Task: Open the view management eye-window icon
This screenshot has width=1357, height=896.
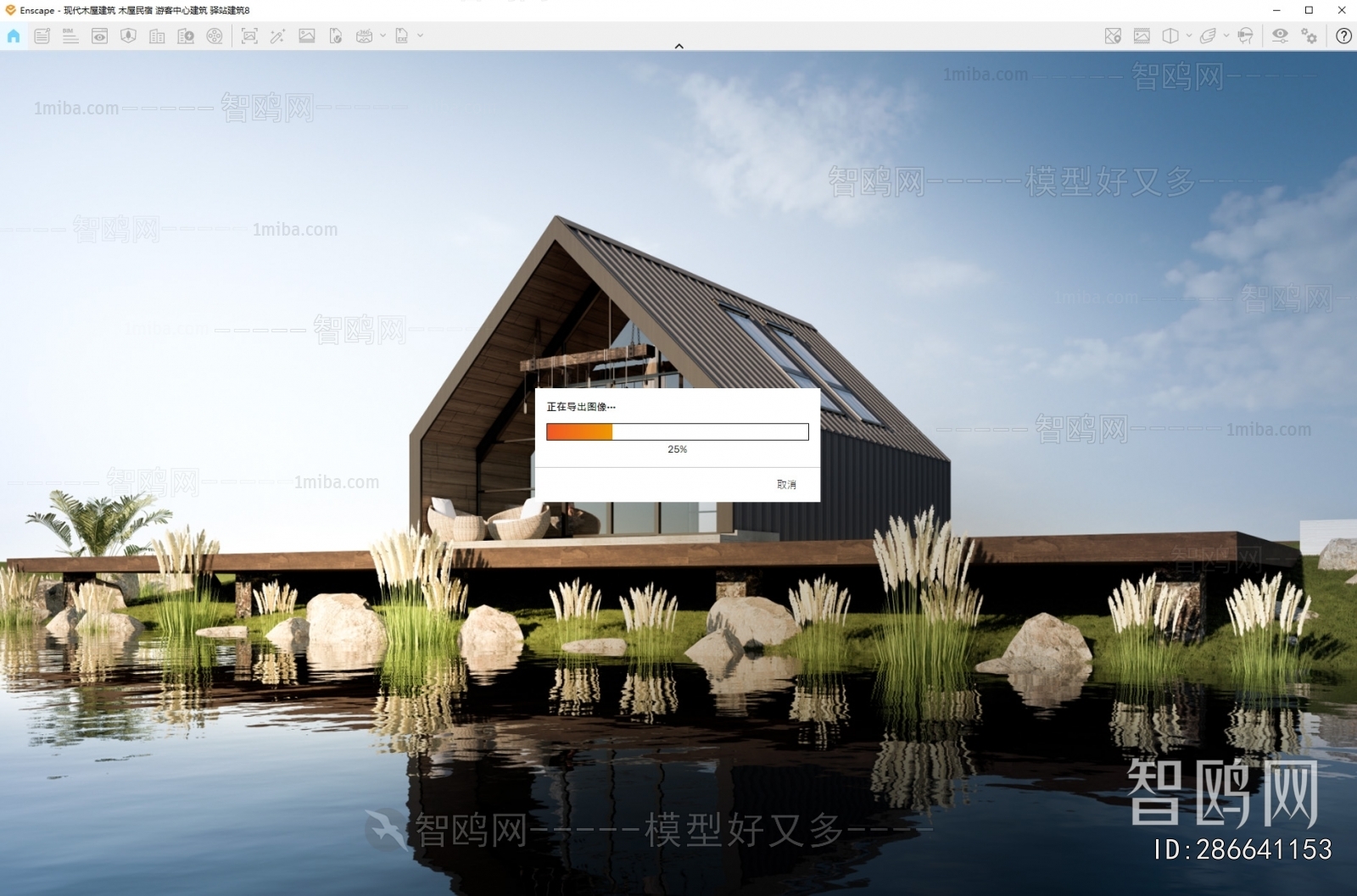Action: (99, 36)
